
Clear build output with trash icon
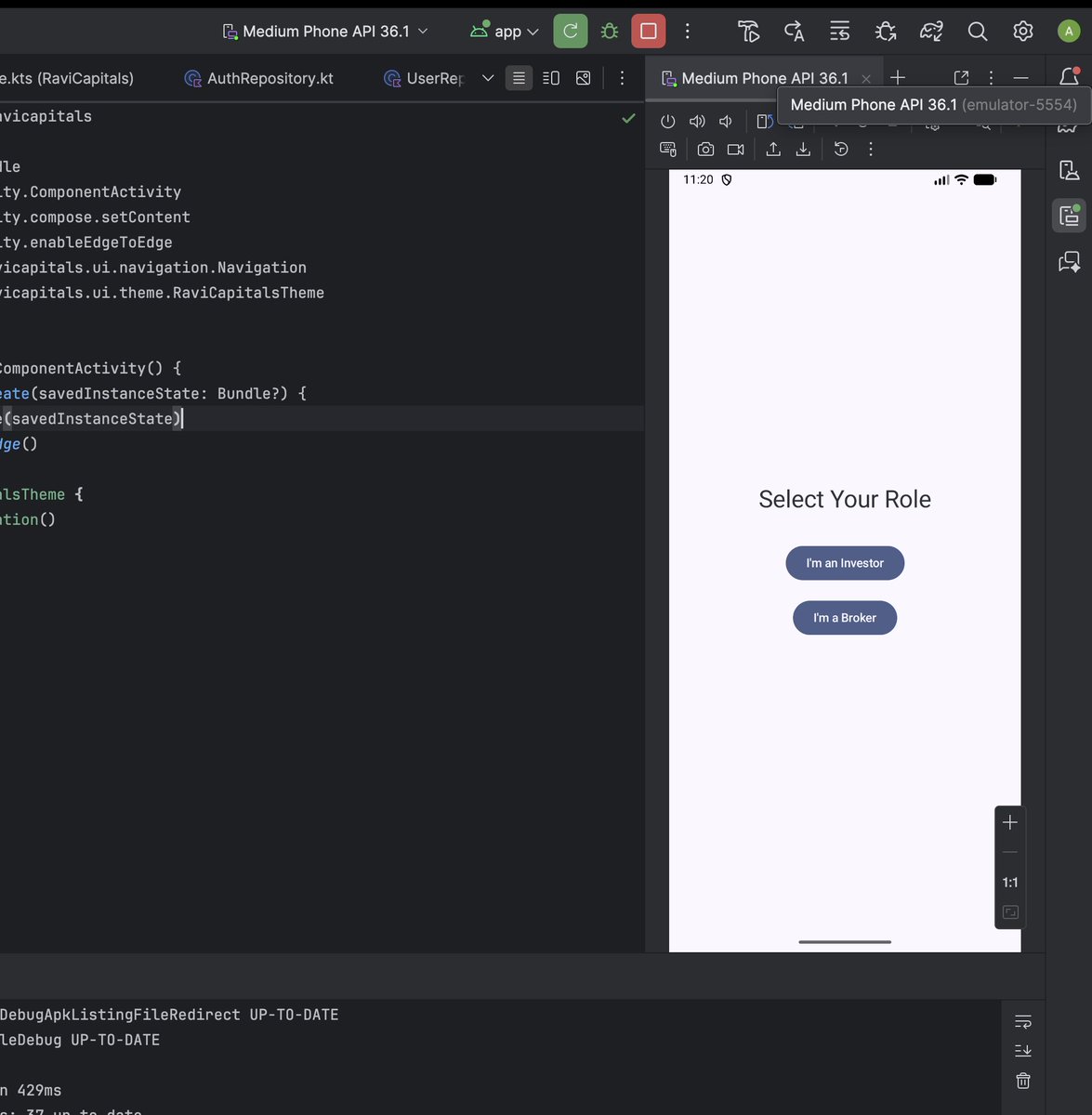pyautogui.click(x=1023, y=1081)
